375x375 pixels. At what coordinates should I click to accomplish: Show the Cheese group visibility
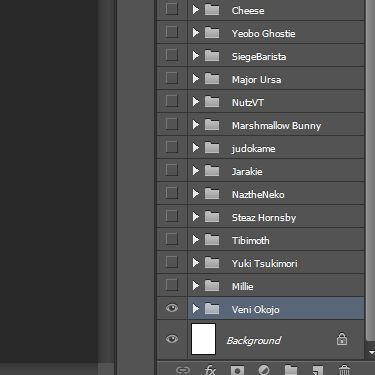tap(171, 9)
